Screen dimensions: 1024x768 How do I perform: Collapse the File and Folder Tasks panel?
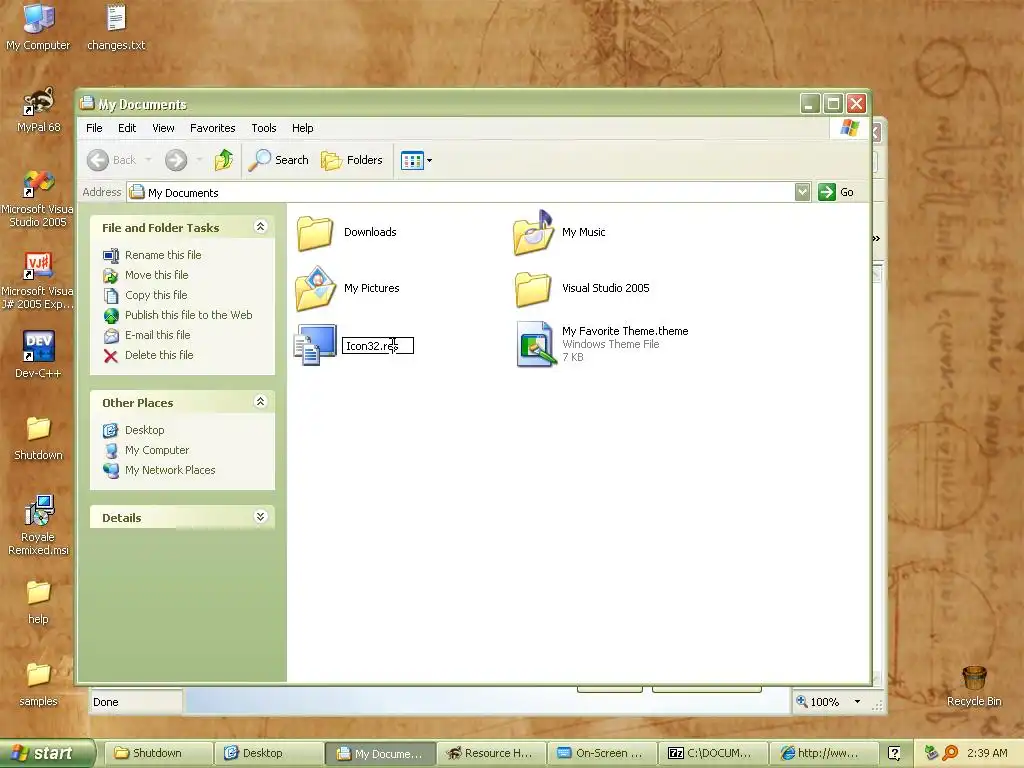tap(261, 227)
